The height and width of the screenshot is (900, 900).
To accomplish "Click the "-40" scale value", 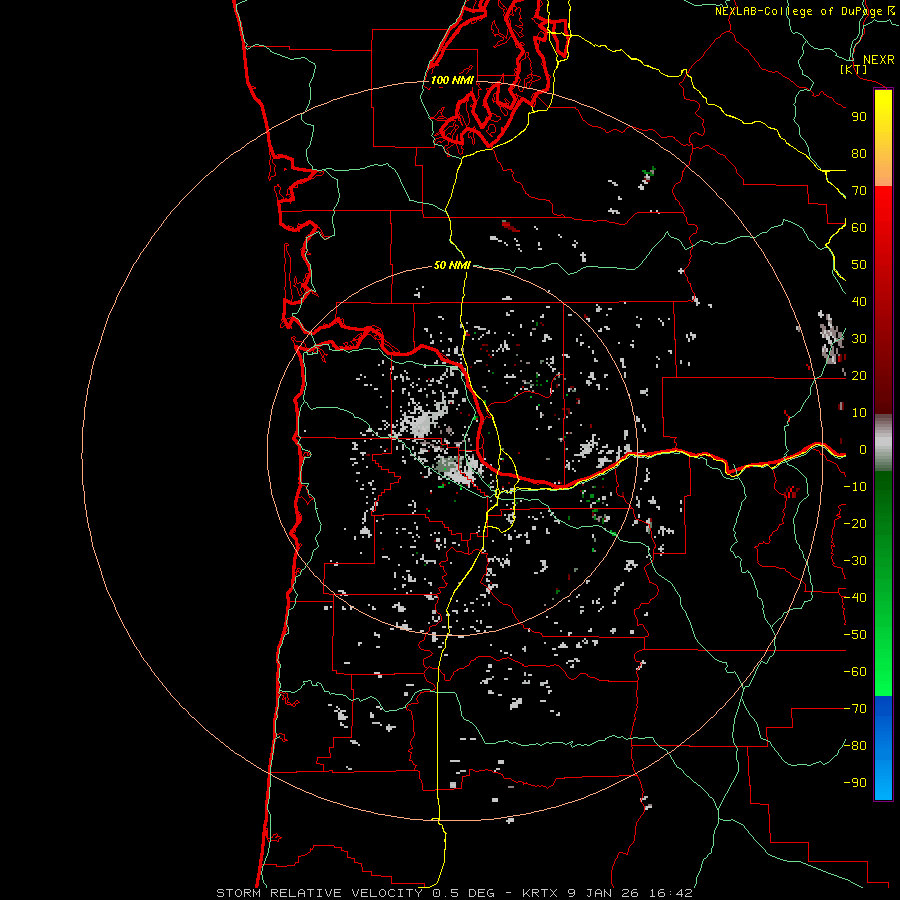I will [x=855, y=598].
